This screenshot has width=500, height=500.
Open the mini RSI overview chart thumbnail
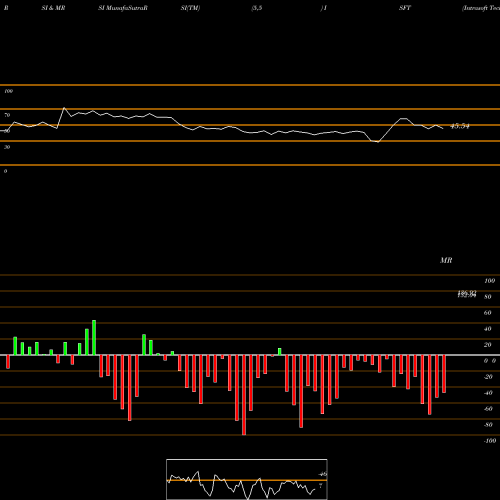point(247,479)
